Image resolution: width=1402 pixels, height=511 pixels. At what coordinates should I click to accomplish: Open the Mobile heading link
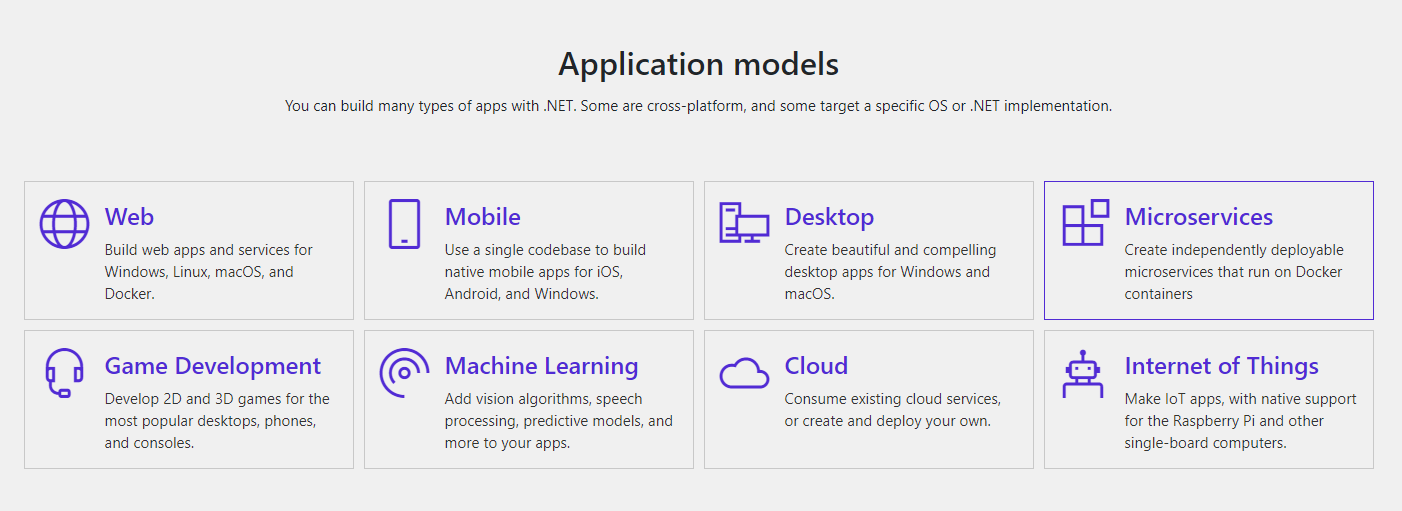(x=483, y=217)
